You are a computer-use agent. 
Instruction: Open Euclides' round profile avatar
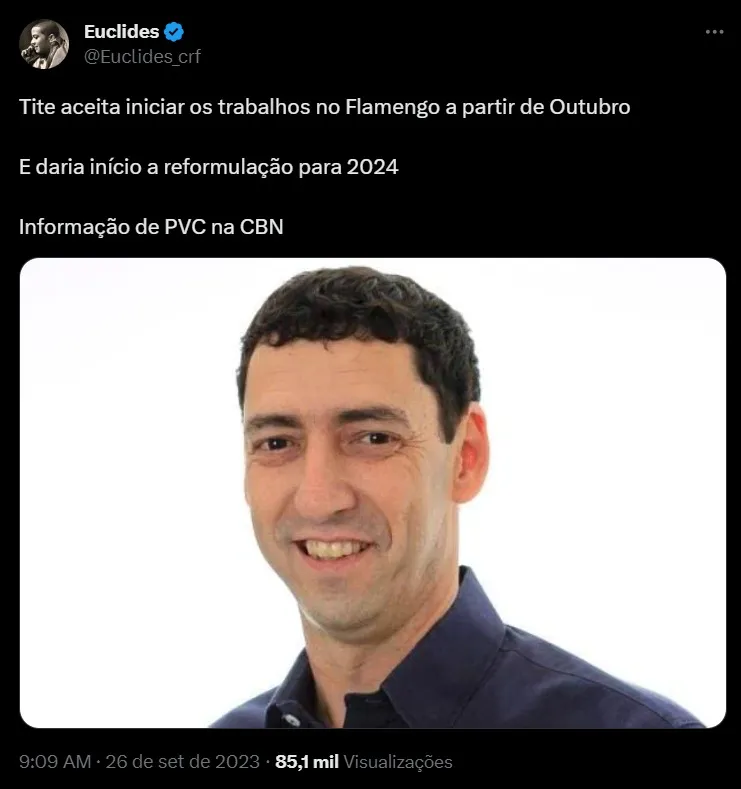[44, 44]
